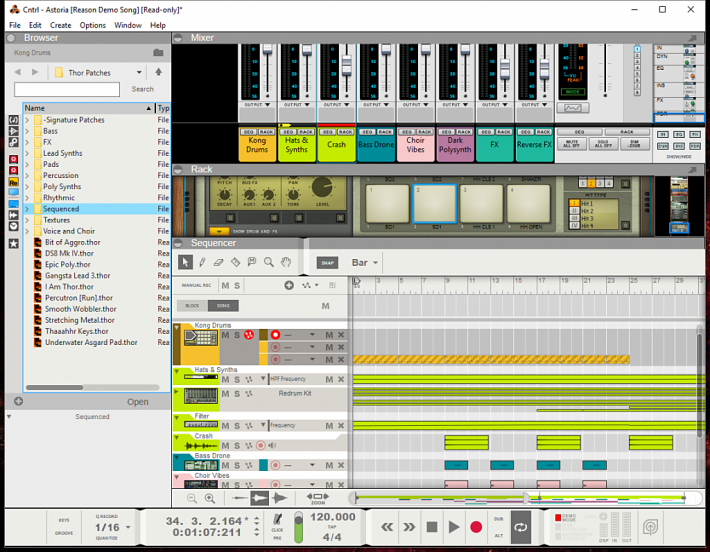710x552 pixels.
Task: Click the Crash channel volume fader
Action: (x=347, y=65)
